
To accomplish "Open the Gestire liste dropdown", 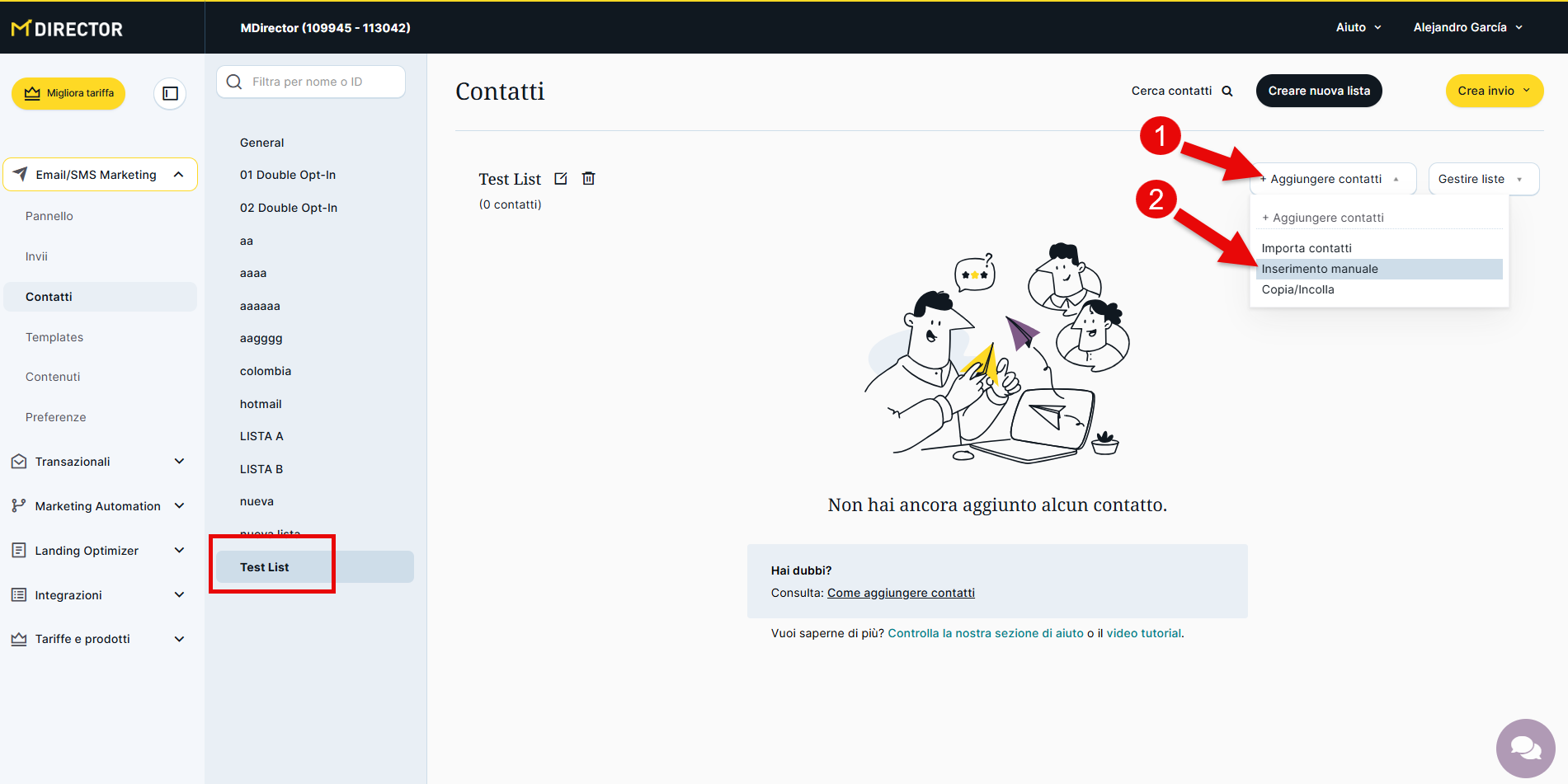I will point(1482,179).
